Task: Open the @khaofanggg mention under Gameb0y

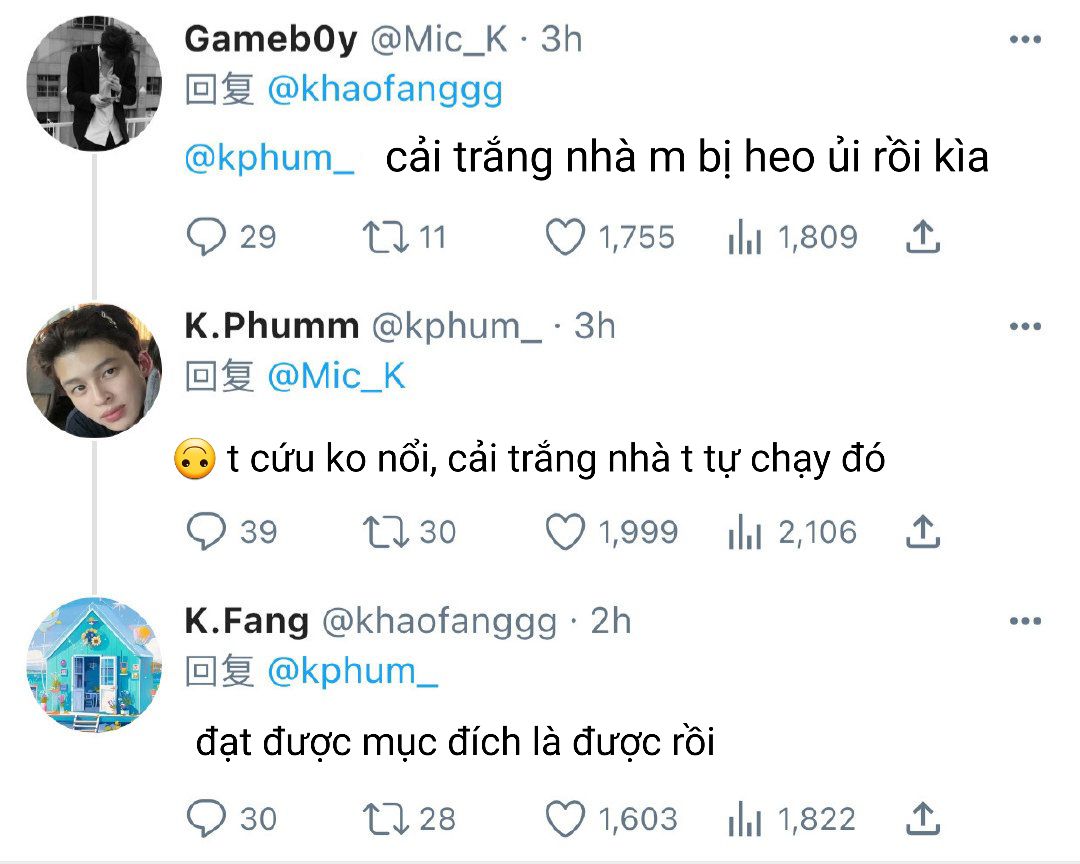Action: pos(385,90)
